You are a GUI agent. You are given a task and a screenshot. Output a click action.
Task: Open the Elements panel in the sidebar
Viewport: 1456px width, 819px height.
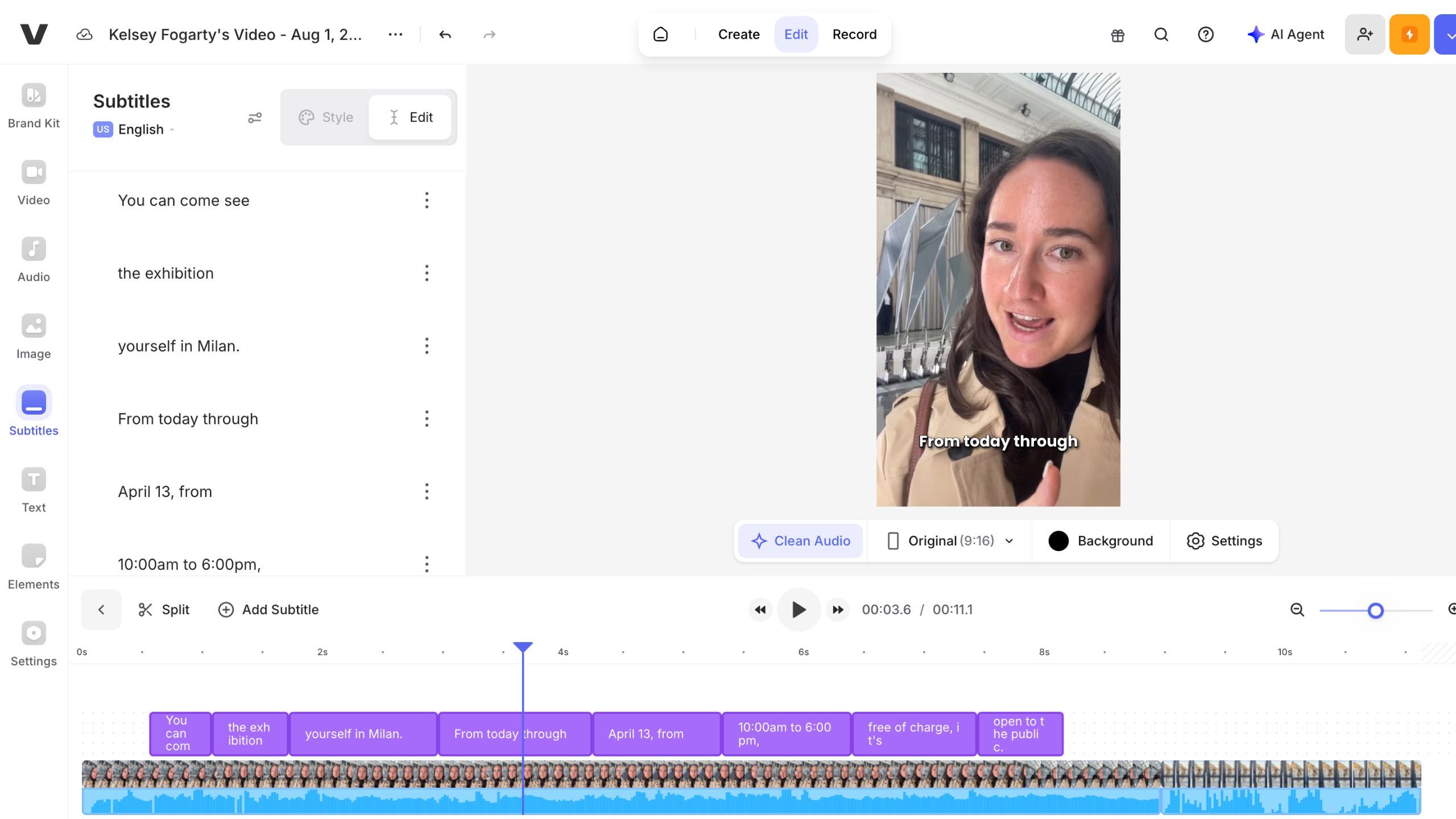coord(34,567)
